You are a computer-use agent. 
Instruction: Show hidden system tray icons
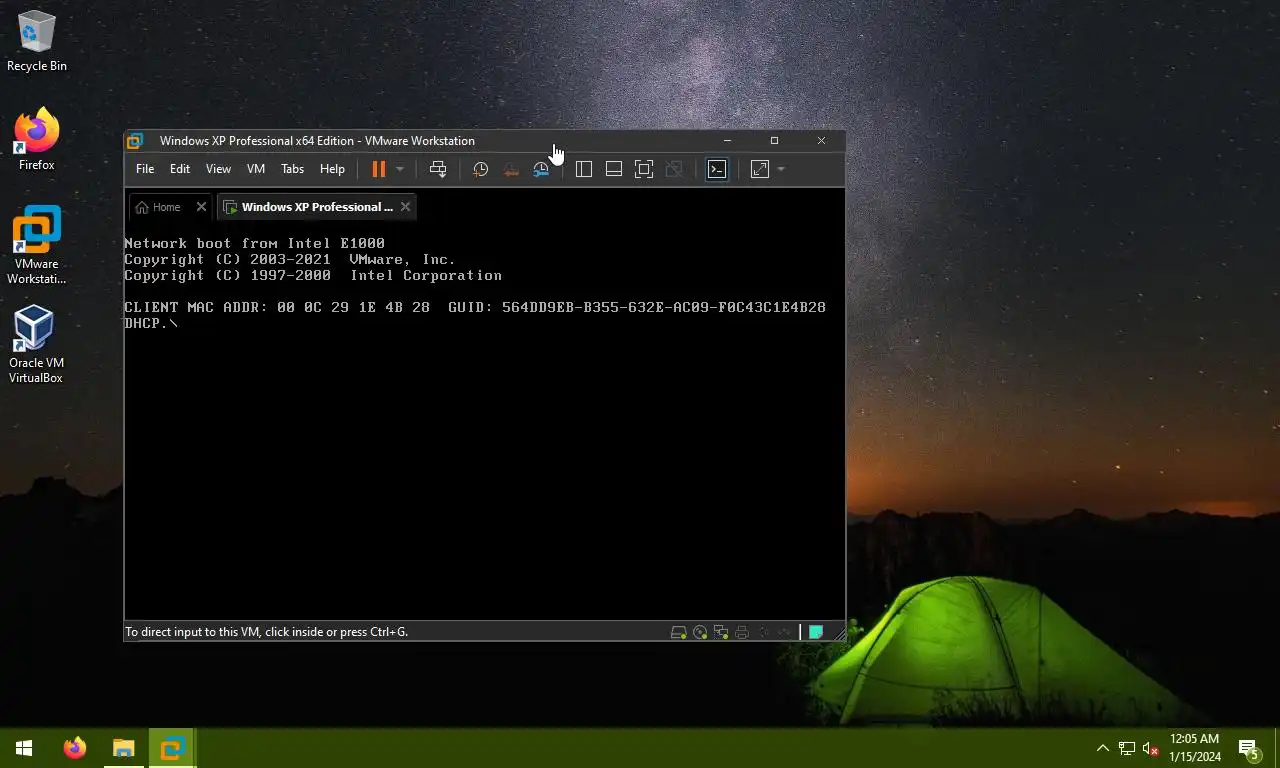pyautogui.click(x=1103, y=748)
